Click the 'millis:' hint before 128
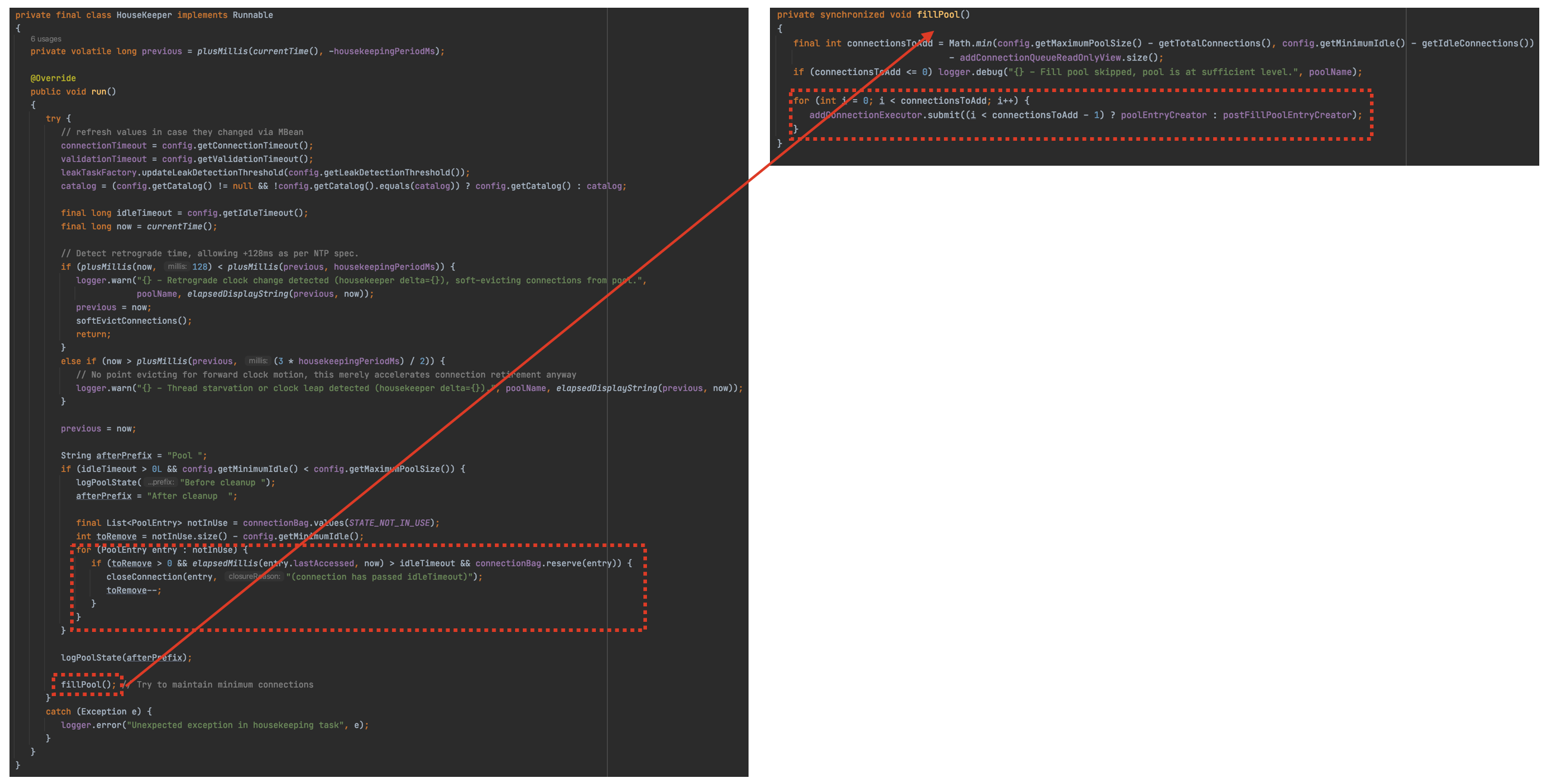The width and height of the screenshot is (1547, 784). click(176, 267)
